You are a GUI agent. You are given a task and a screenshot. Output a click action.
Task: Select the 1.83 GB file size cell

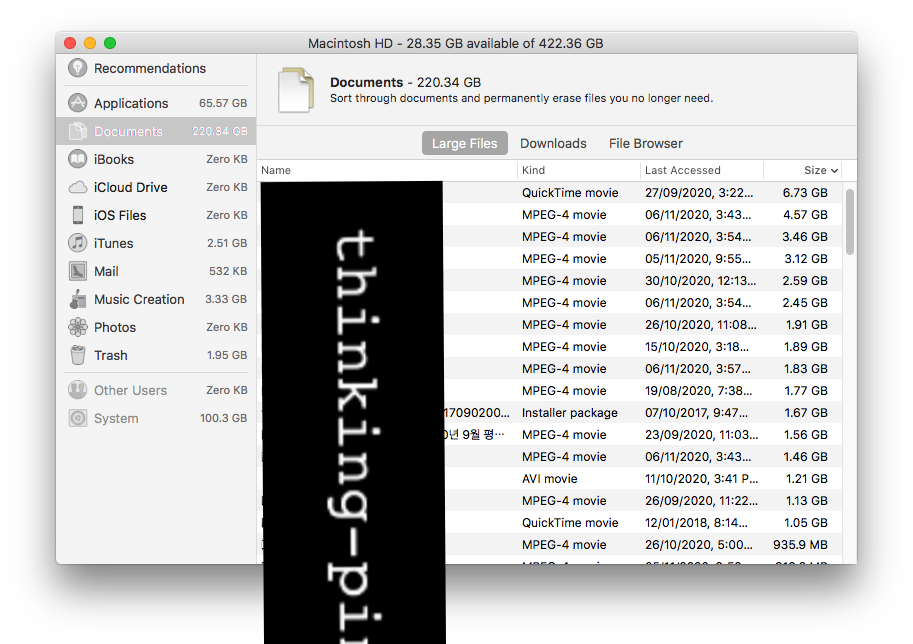(x=805, y=369)
